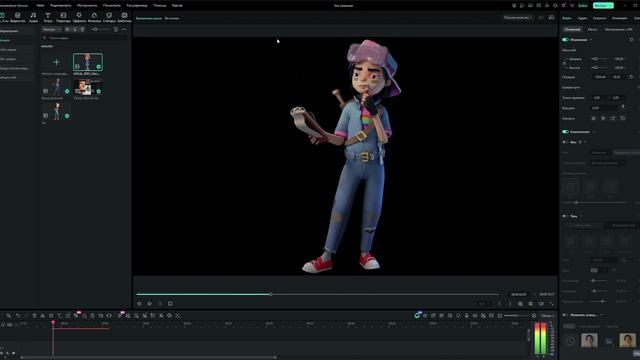Viewport: 640px width, 360px height.
Task: Toggle the Shadow section checkbox
Action: click(565, 216)
